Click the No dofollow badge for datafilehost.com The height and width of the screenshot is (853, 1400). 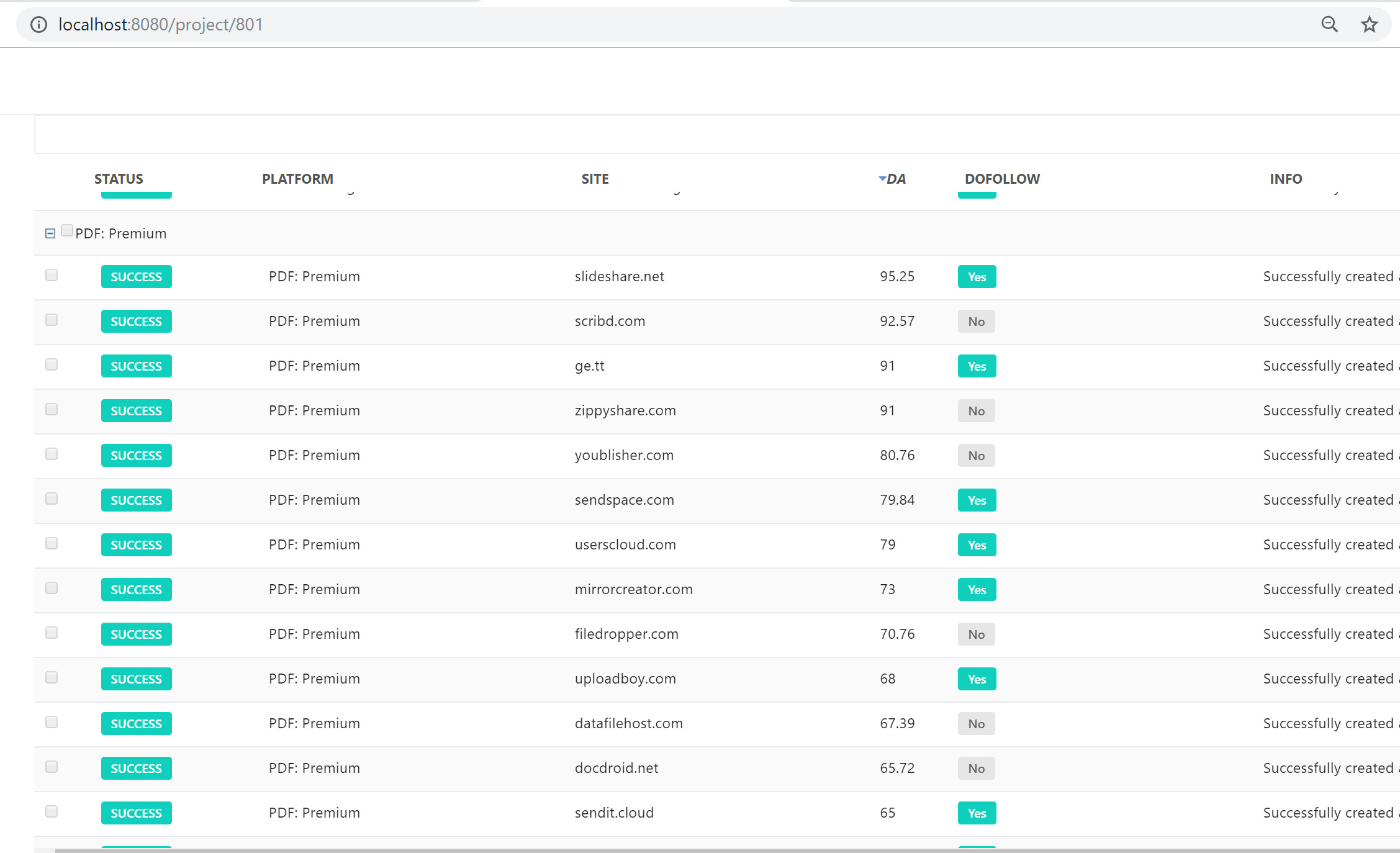click(x=977, y=724)
